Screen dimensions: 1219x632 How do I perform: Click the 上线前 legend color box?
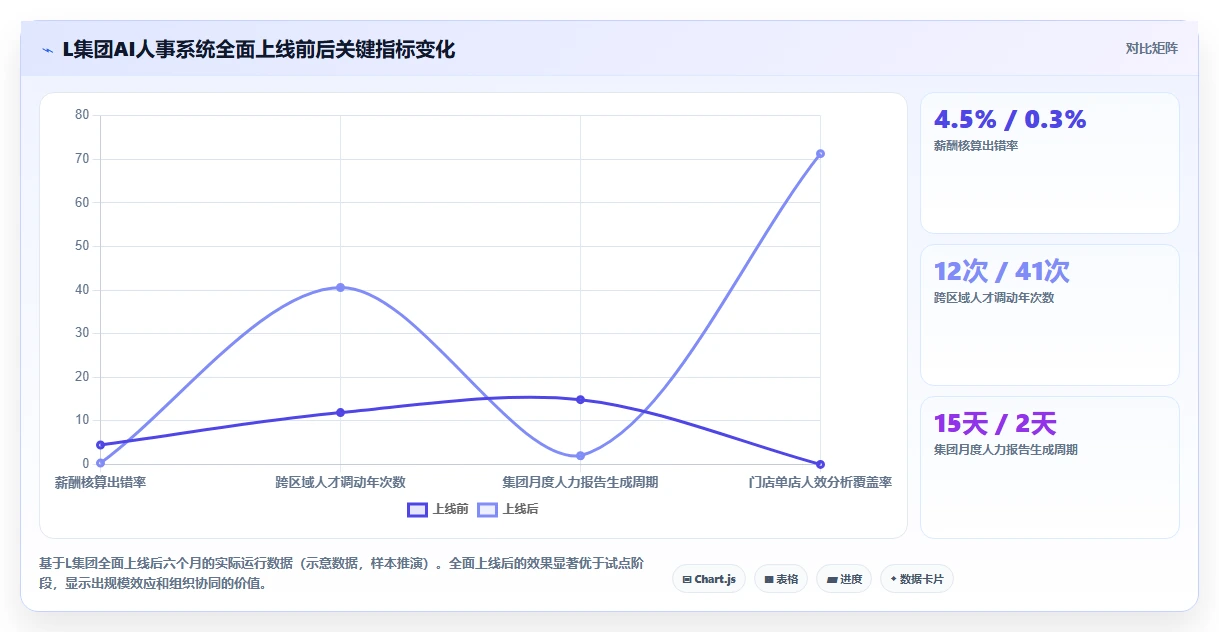[417, 509]
